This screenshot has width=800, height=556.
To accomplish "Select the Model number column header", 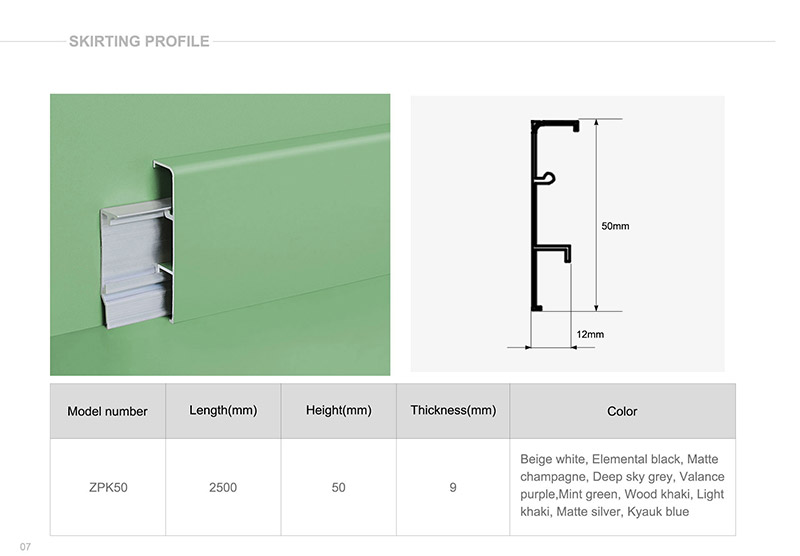I will (107, 411).
